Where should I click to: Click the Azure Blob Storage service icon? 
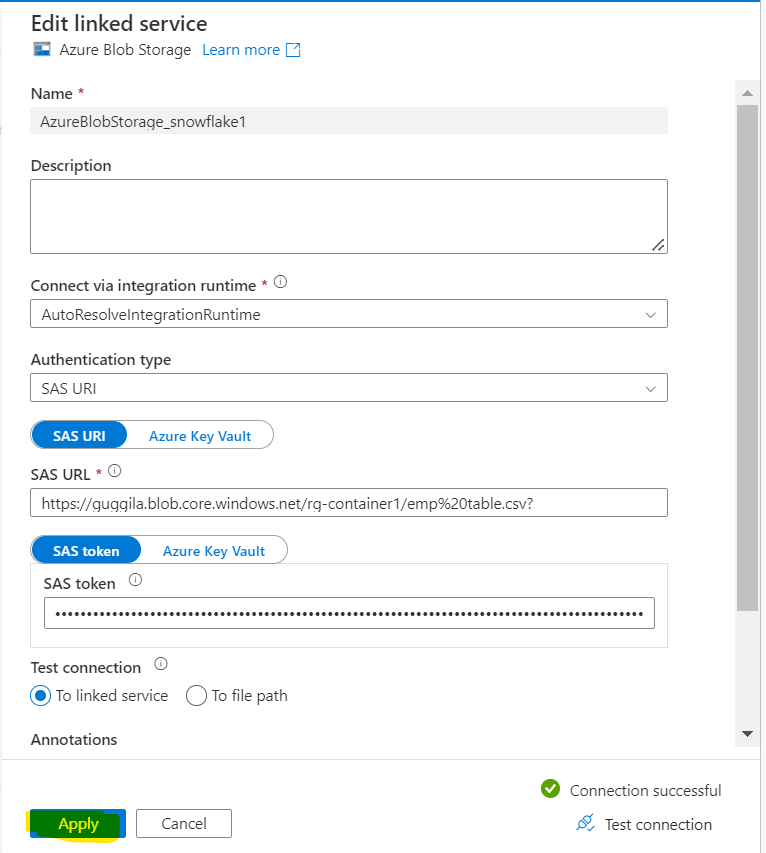pyautogui.click(x=41, y=50)
